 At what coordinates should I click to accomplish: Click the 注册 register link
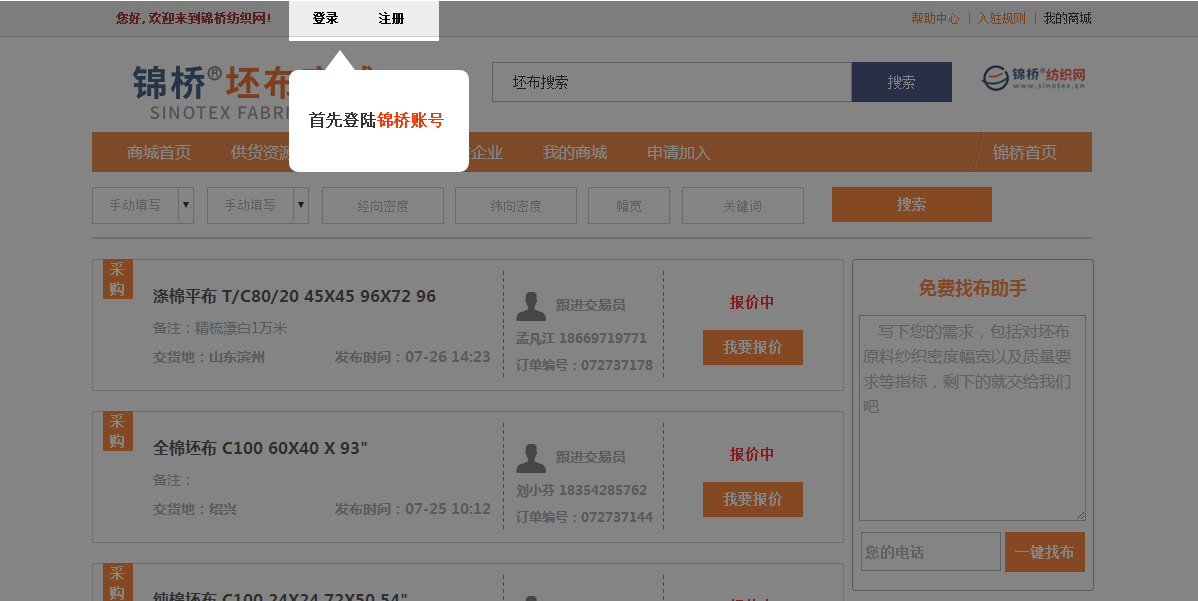[391, 19]
